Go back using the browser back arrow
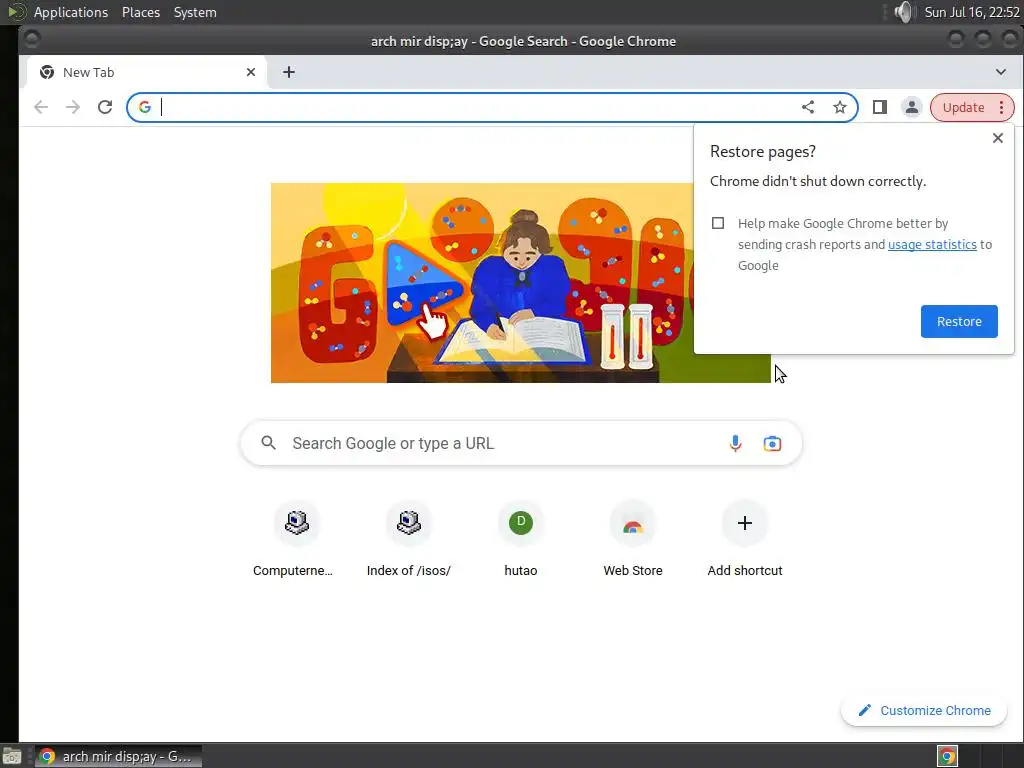This screenshot has width=1024, height=768. (41, 107)
